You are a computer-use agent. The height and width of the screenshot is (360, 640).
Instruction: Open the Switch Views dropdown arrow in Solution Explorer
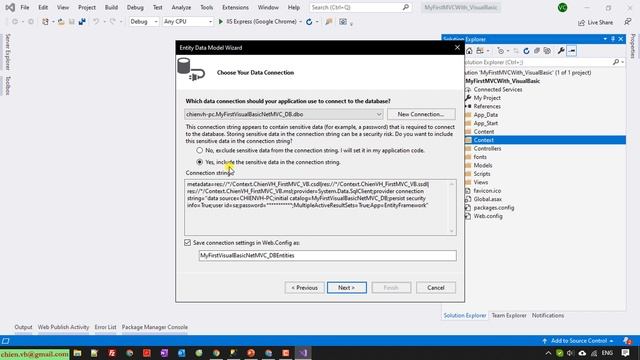click(x=488, y=51)
